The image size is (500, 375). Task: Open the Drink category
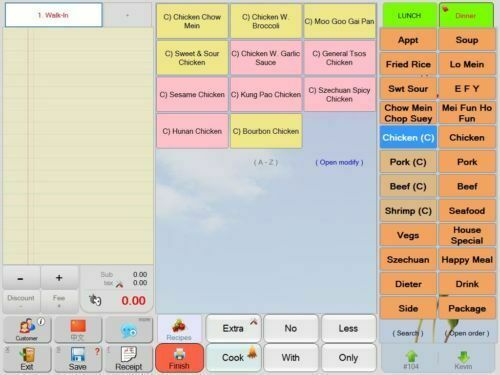(467, 284)
